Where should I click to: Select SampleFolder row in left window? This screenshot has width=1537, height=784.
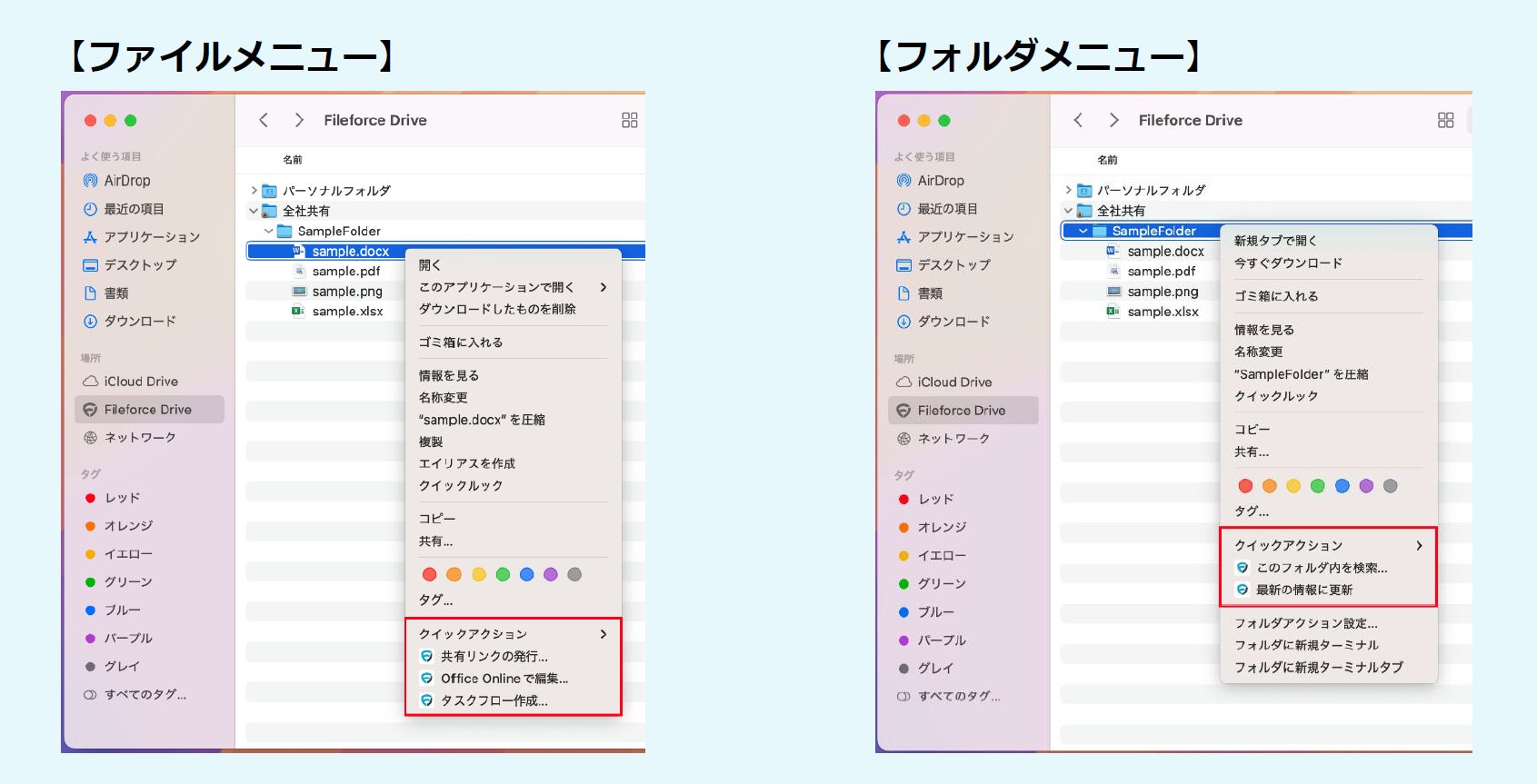tap(445, 231)
